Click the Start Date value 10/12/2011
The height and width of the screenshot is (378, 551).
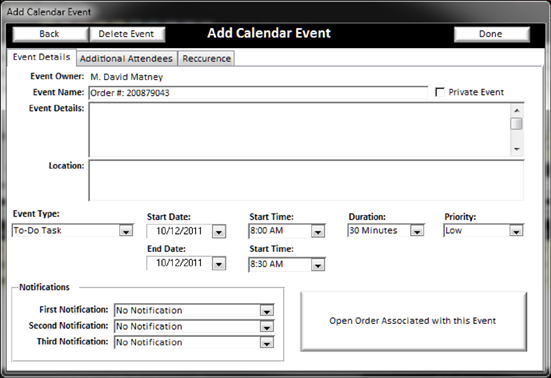coord(179,231)
